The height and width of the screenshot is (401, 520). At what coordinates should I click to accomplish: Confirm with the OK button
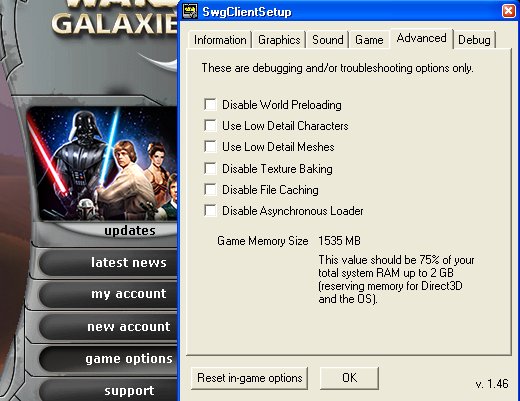click(x=349, y=378)
